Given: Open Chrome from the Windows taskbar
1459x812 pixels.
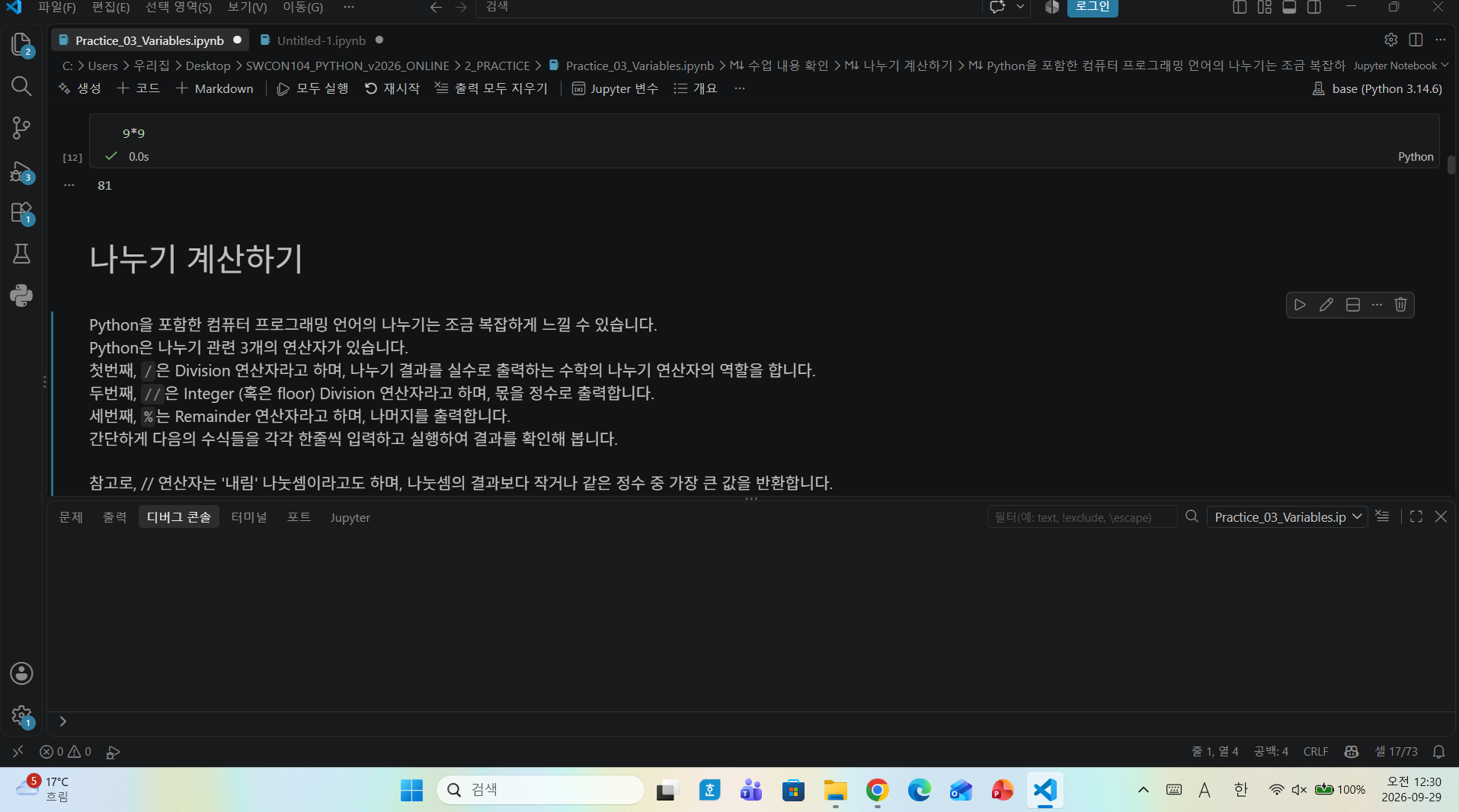Looking at the screenshot, I should tap(877, 791).
